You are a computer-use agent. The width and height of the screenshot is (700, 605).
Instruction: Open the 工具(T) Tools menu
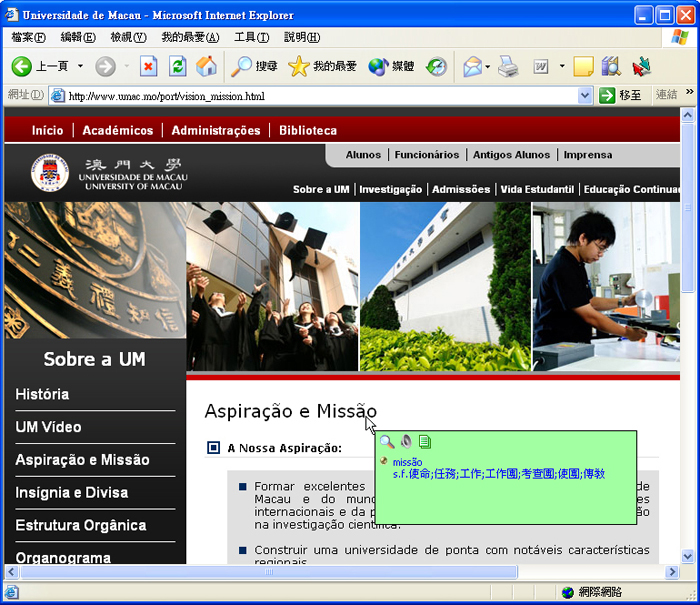tap(252, 38)
